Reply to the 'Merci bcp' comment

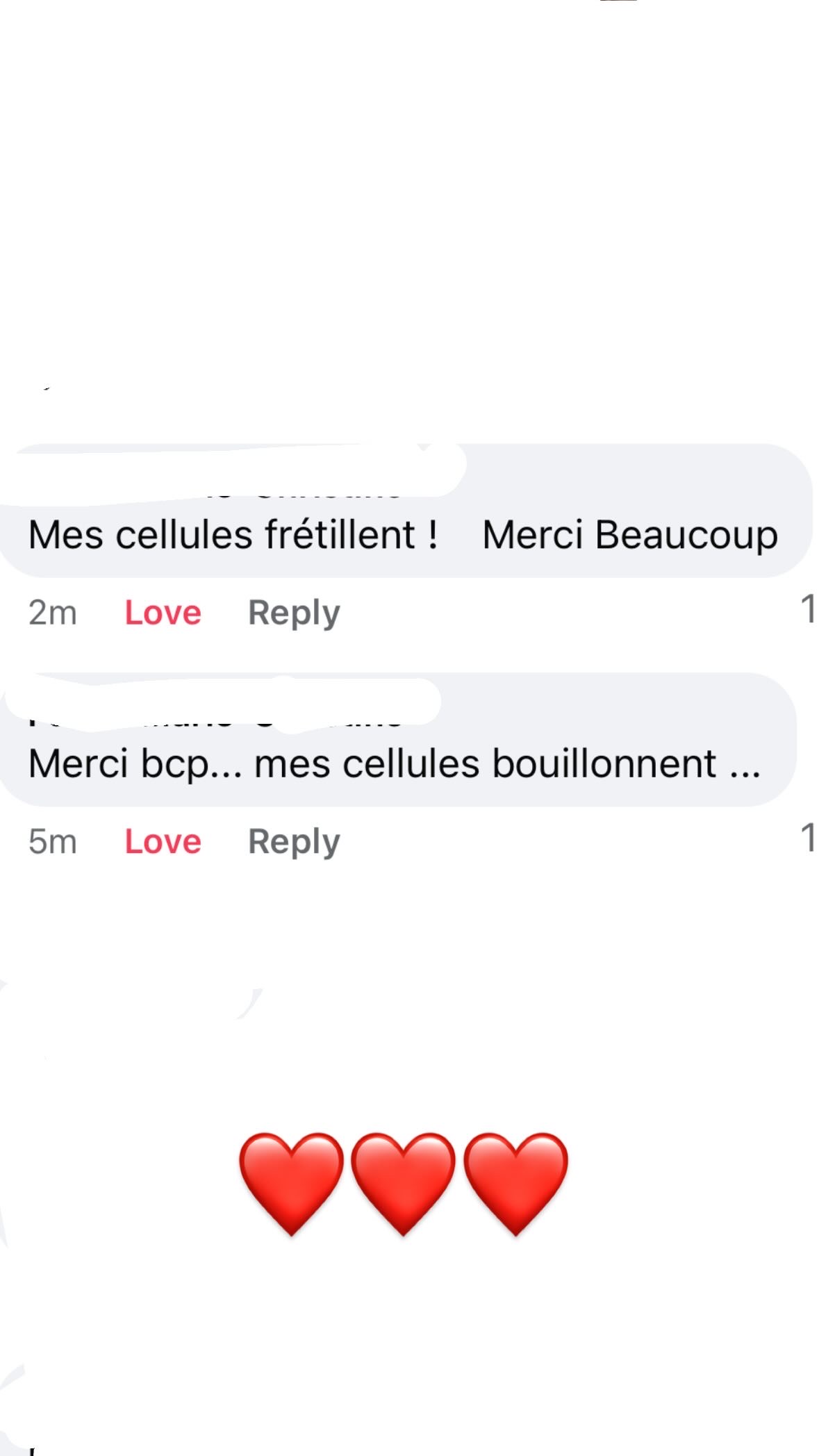[294, 841]
